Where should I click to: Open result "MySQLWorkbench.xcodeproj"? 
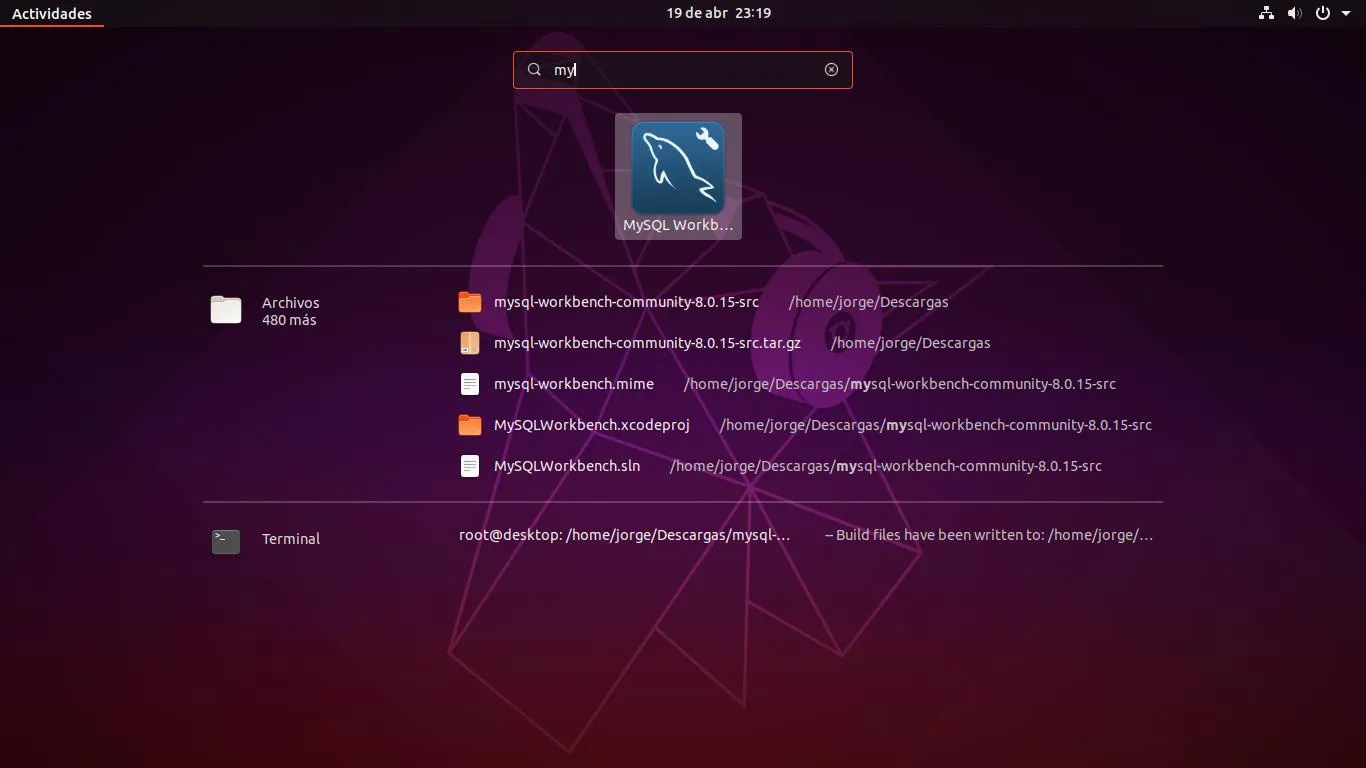pyautogui.click(x=592, y=425)
